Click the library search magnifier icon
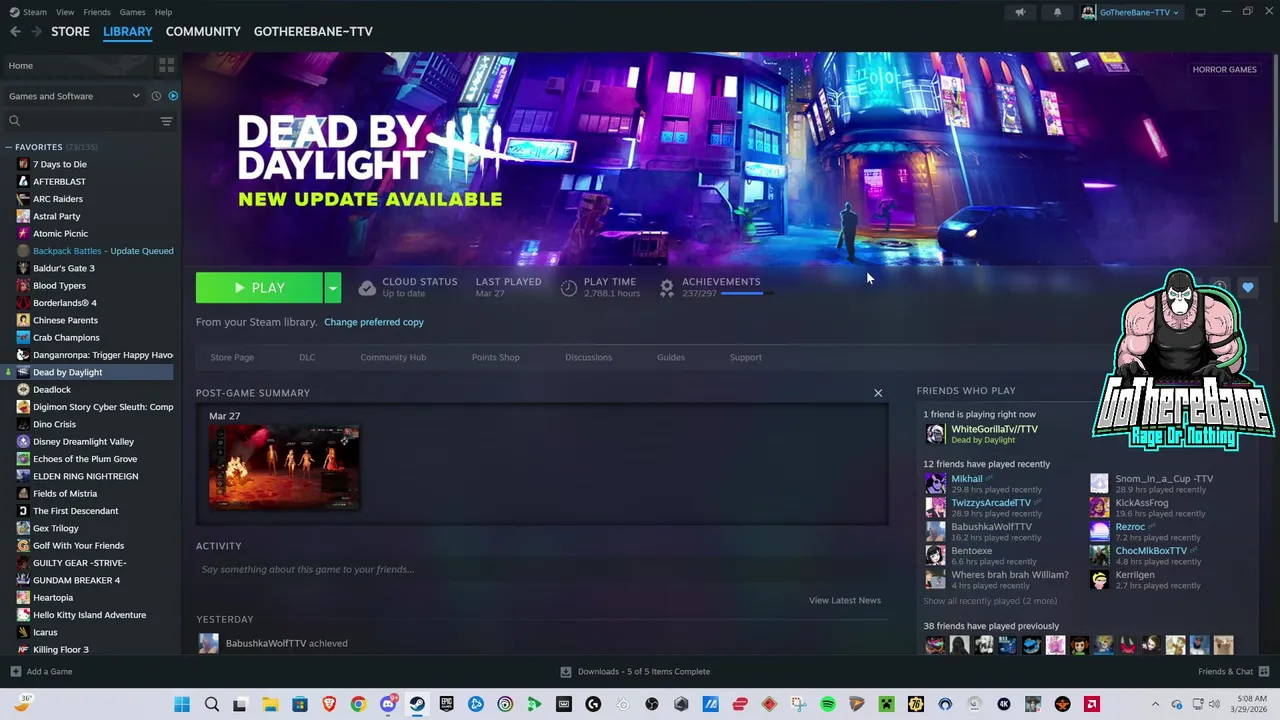Image resolution: width=1280 pixels, height=720 pixels. click(x=14, y=121)
